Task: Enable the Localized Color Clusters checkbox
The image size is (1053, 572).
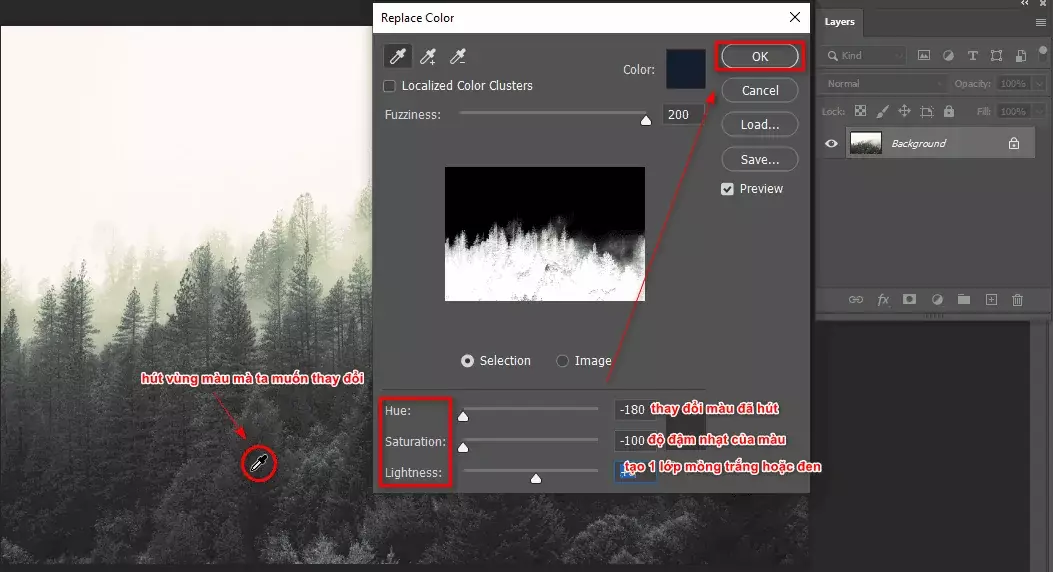Action: click(390, 86)
